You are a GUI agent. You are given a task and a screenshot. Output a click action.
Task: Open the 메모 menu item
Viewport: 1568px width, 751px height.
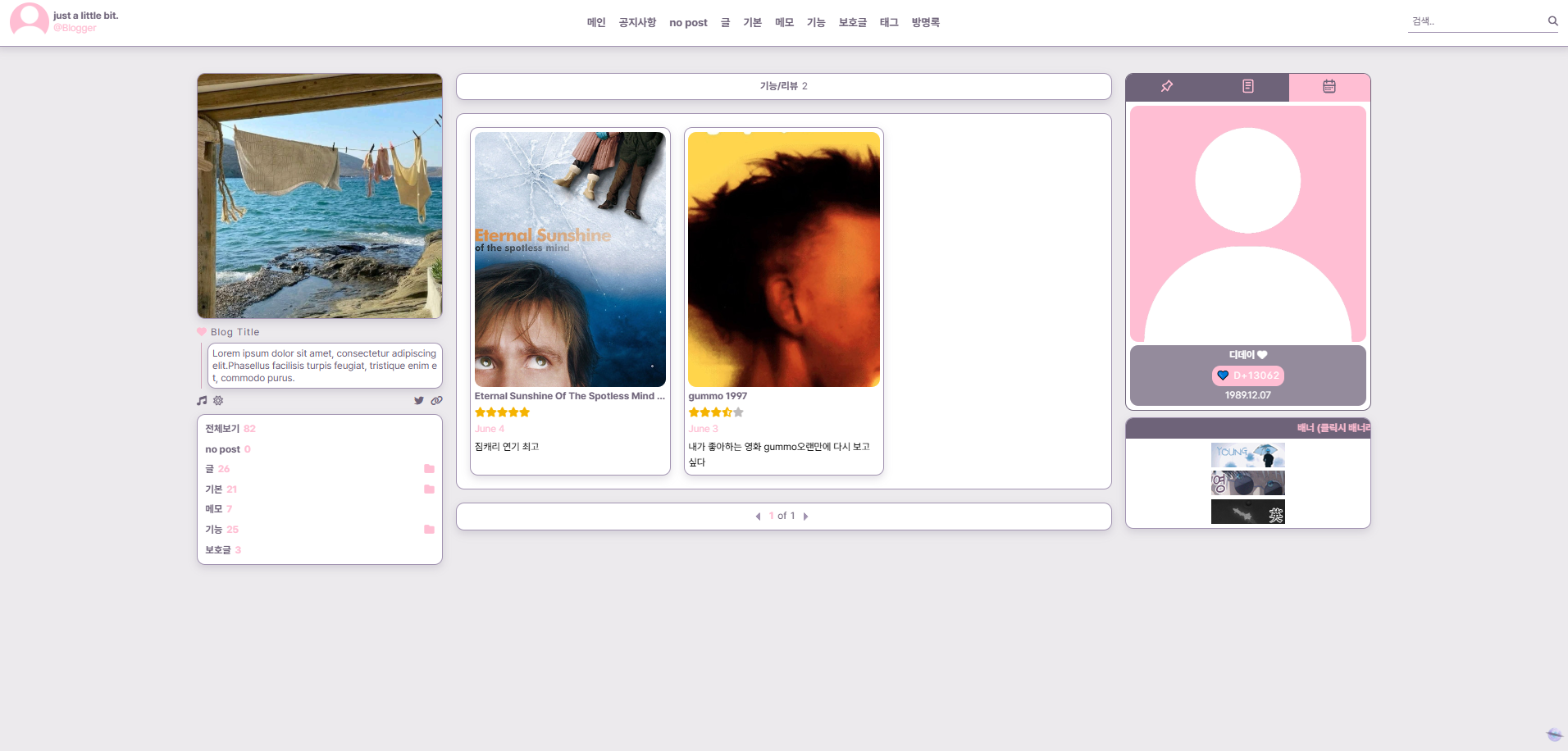784,23
